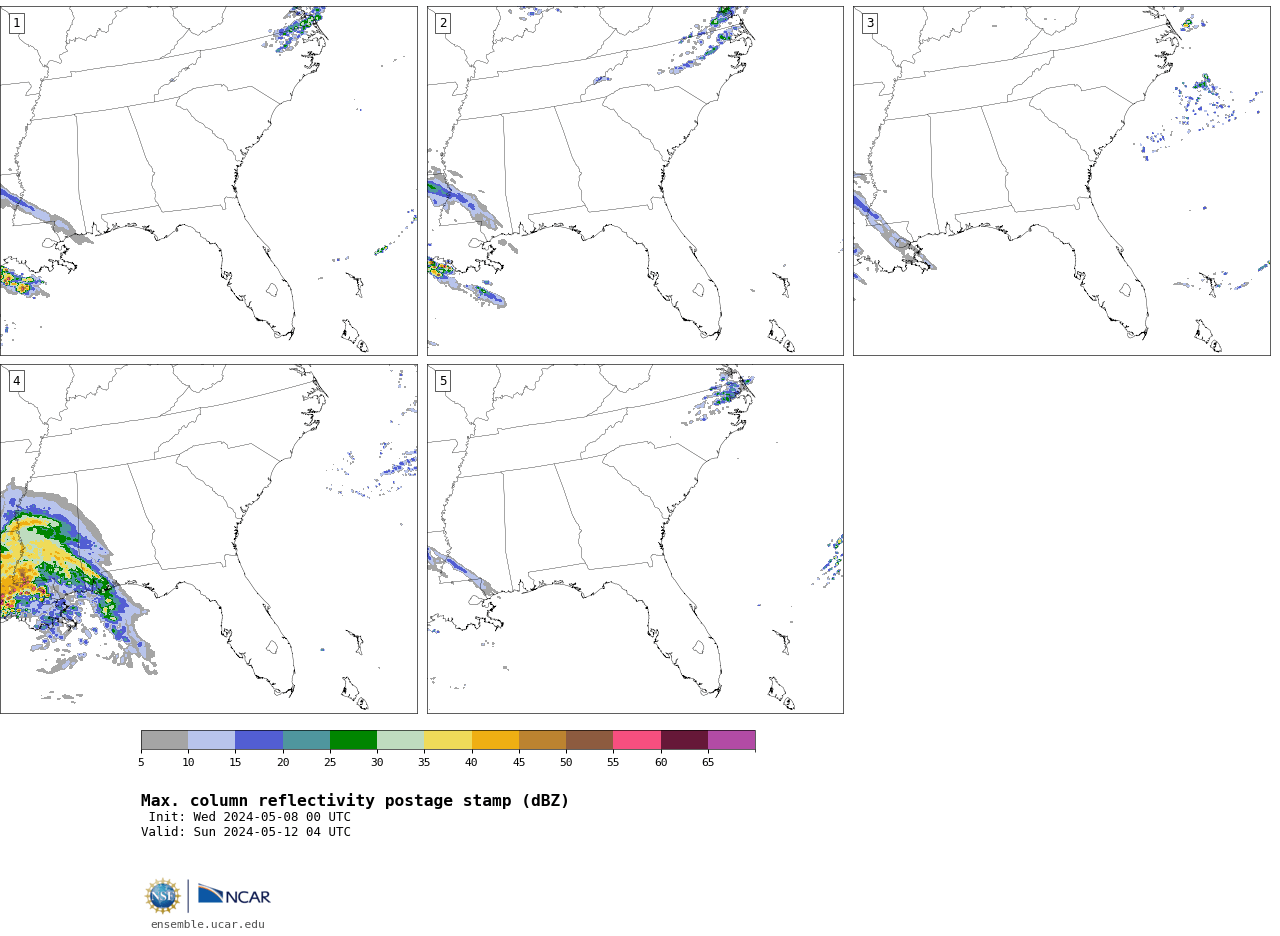Image resolution: width=1280 pixels, height=936 pixels.
Task: Click the numbered label 4 box
Action: tap(16, 381)
